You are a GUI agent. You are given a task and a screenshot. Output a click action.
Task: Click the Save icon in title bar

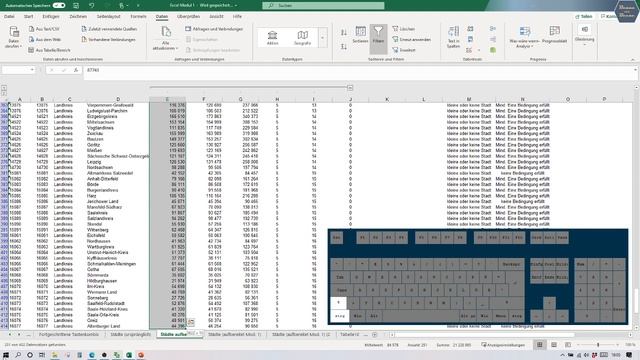click(x=76, y=5)
